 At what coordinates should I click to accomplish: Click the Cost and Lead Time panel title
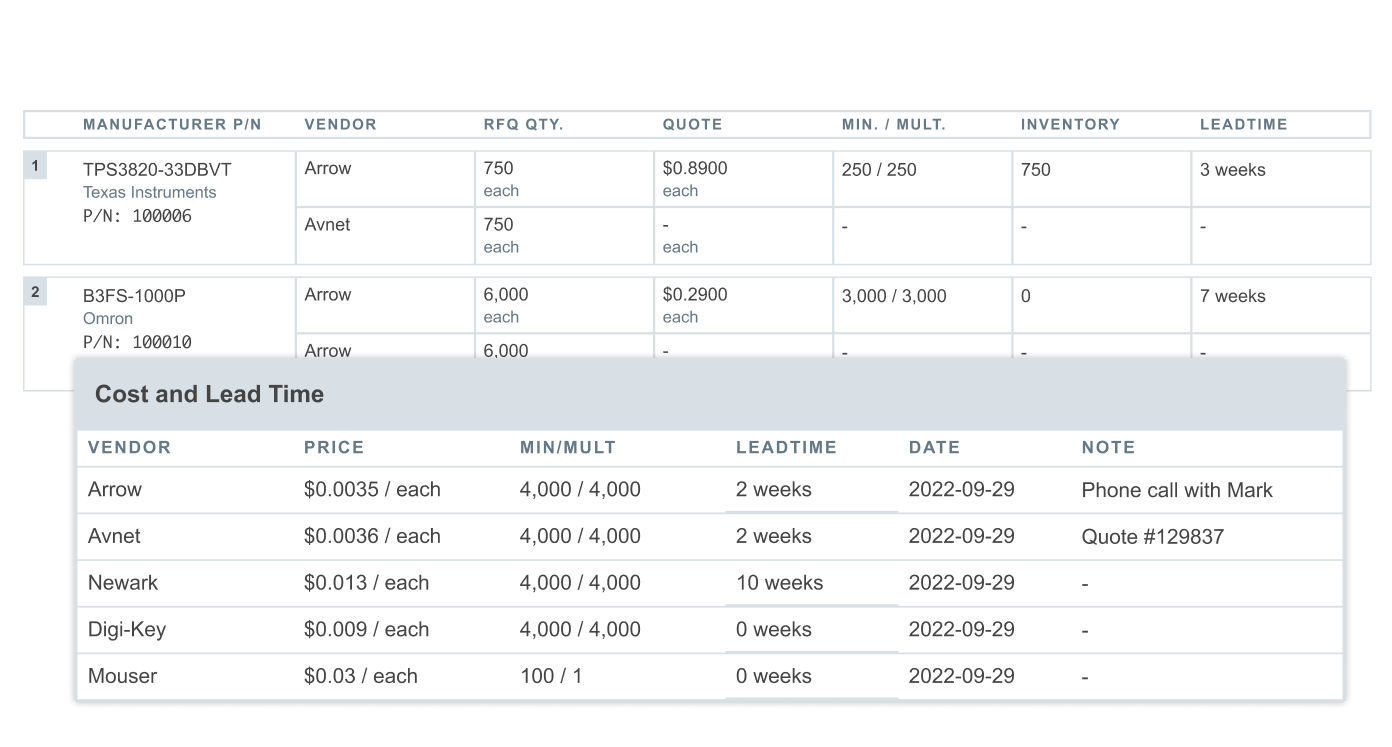(x=209, y=394)
